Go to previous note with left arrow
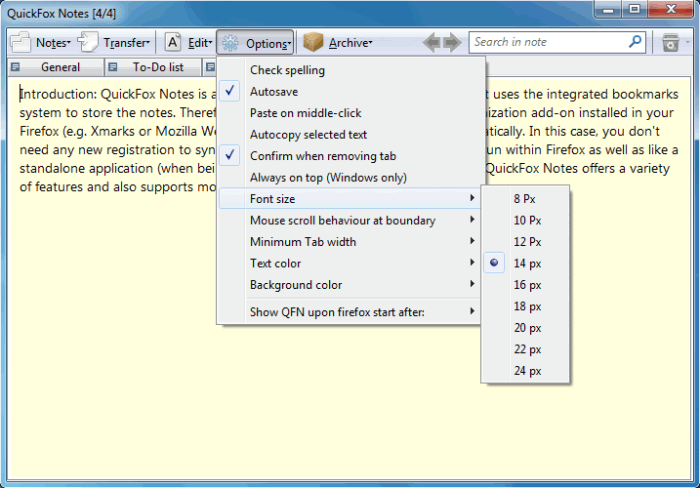This screenshot has height=488, width=700. click(x=432, y=43)
